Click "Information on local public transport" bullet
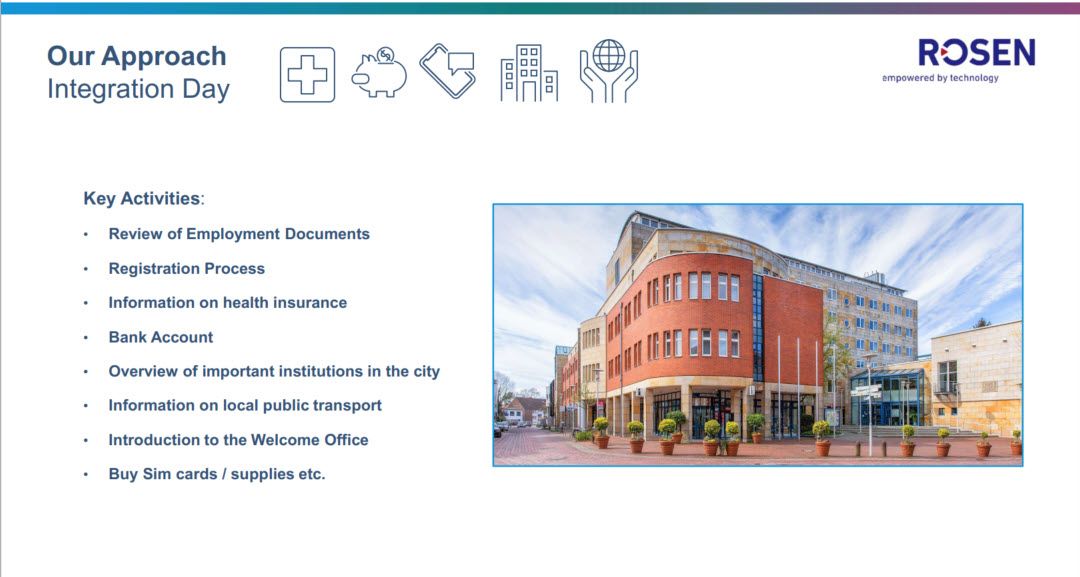 [x=245, y=405]
